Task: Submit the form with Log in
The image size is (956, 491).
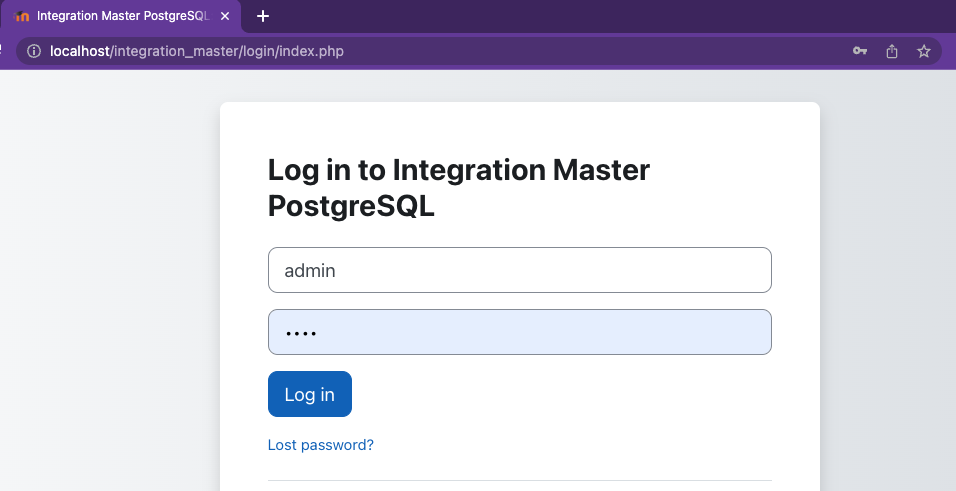Action: pos(310,394)
